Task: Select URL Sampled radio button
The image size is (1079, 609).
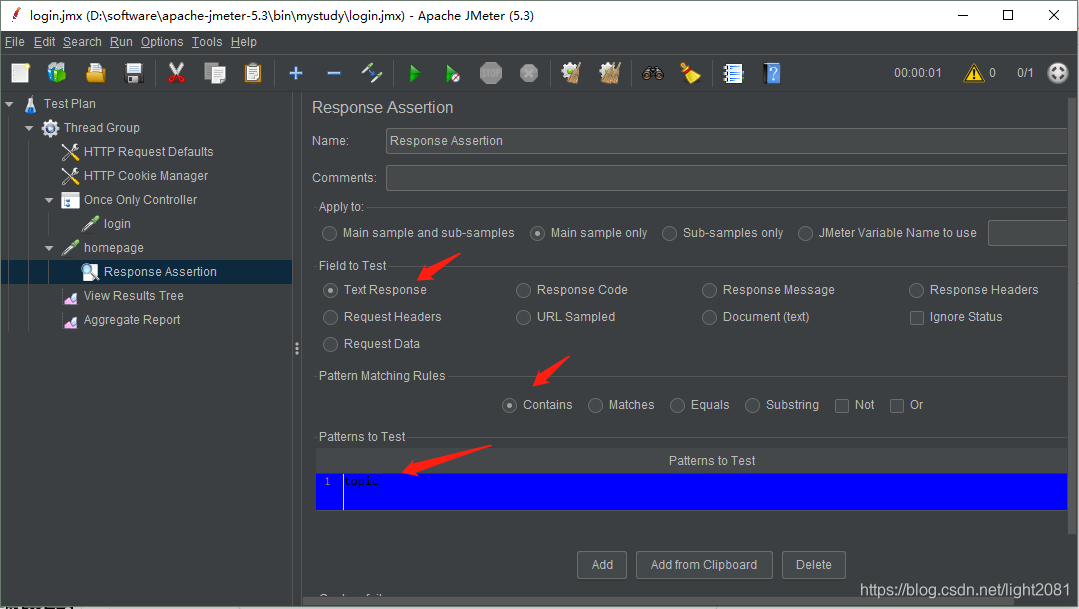Action: click(524, 317)
